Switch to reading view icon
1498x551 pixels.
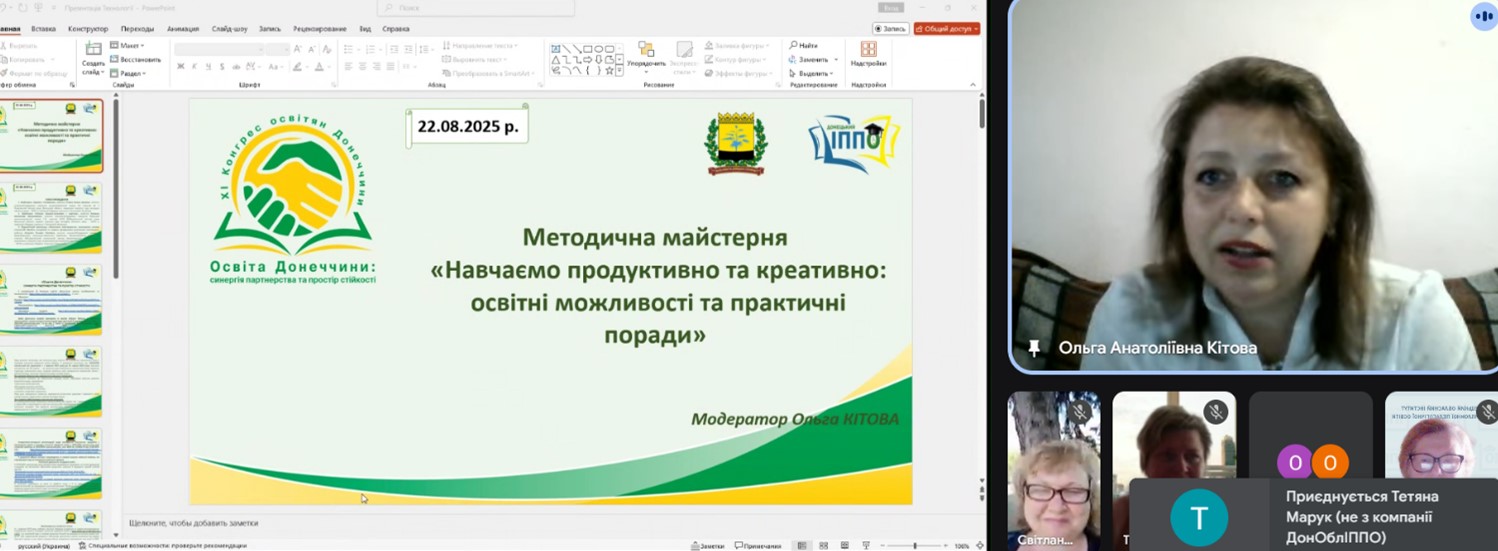pyautogui.click(x=843, y=546)
